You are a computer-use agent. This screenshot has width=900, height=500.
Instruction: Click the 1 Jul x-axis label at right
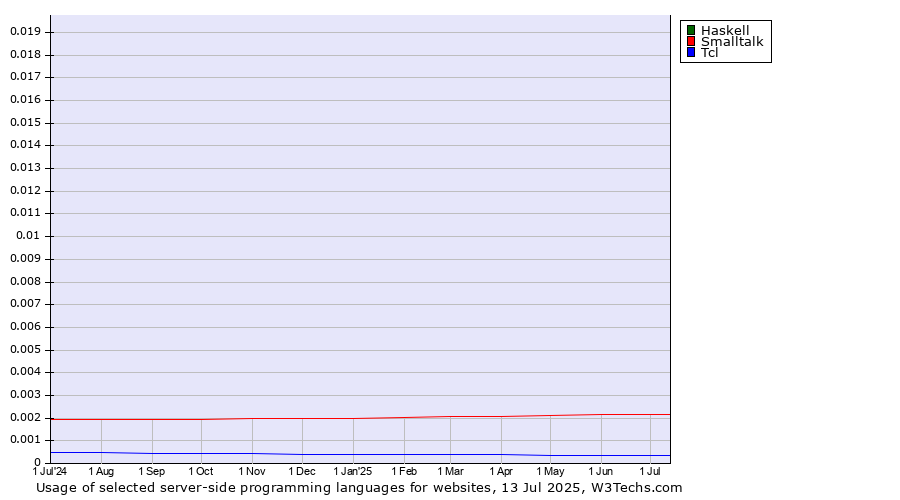[650, 471]
